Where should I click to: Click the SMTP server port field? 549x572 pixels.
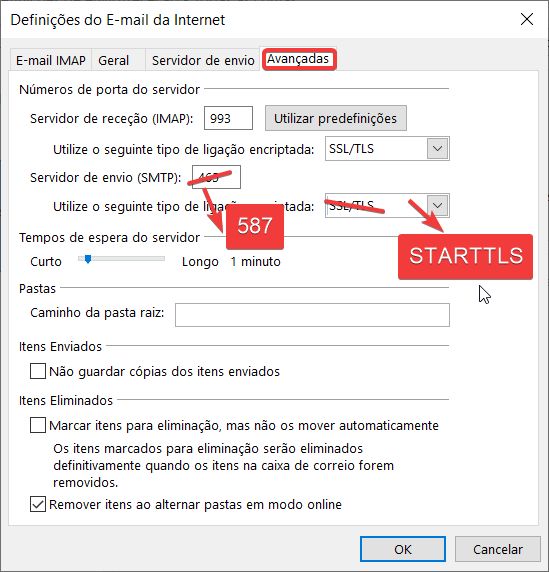[x=216, y=177]
